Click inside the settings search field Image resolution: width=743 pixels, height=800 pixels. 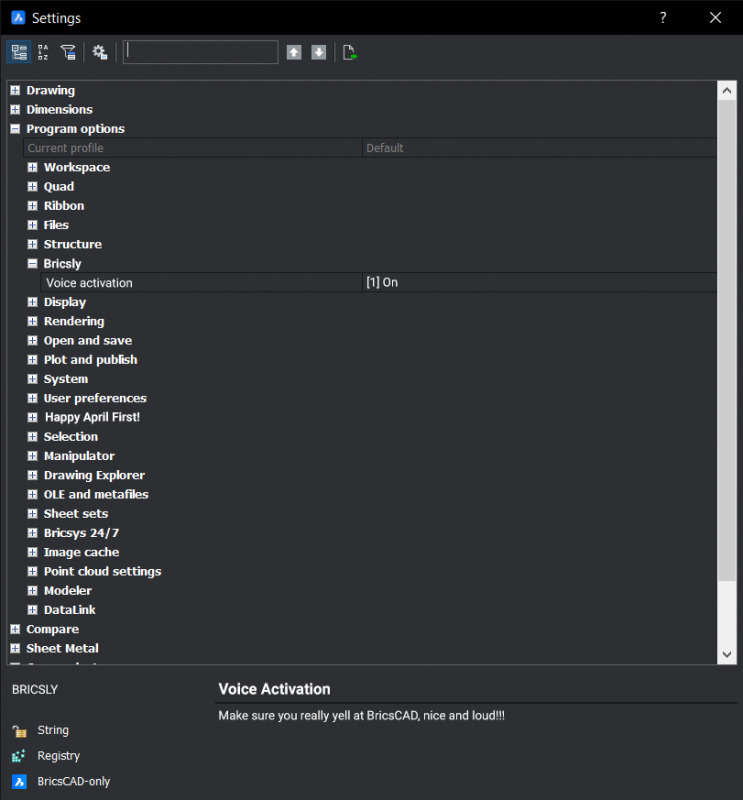[201, 52]
